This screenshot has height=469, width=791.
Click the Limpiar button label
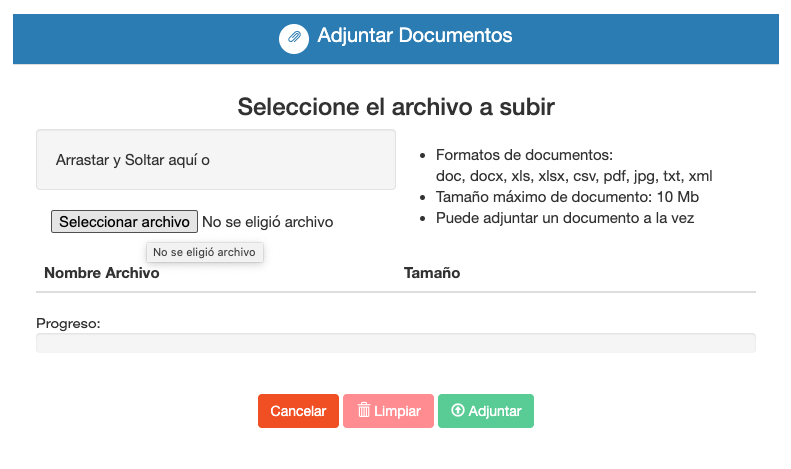(397, 411)
